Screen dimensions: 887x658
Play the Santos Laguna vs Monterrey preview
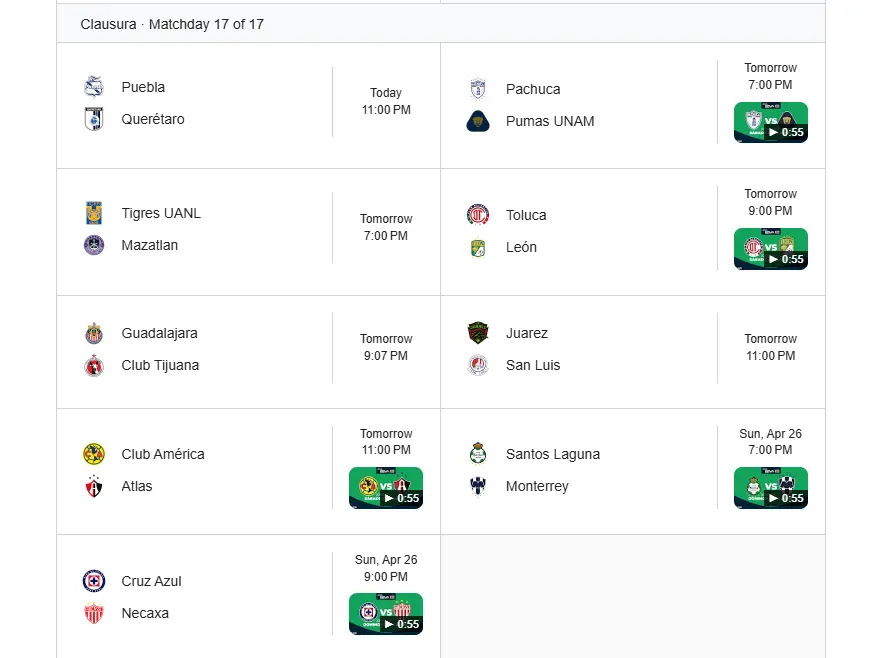(770, 488)
